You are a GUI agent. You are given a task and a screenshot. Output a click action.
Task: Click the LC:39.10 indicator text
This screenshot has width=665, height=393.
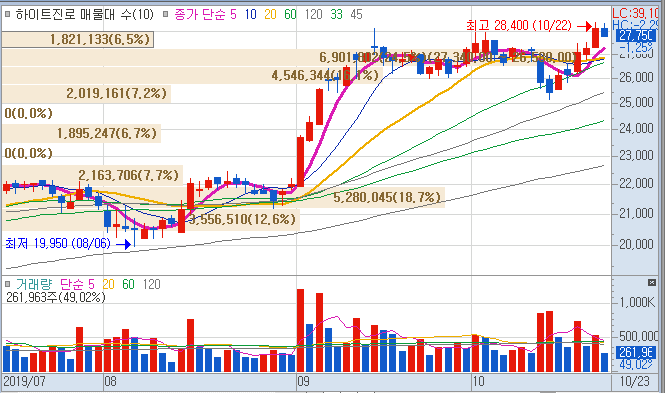pyautogui.click(x=634, y=13)
